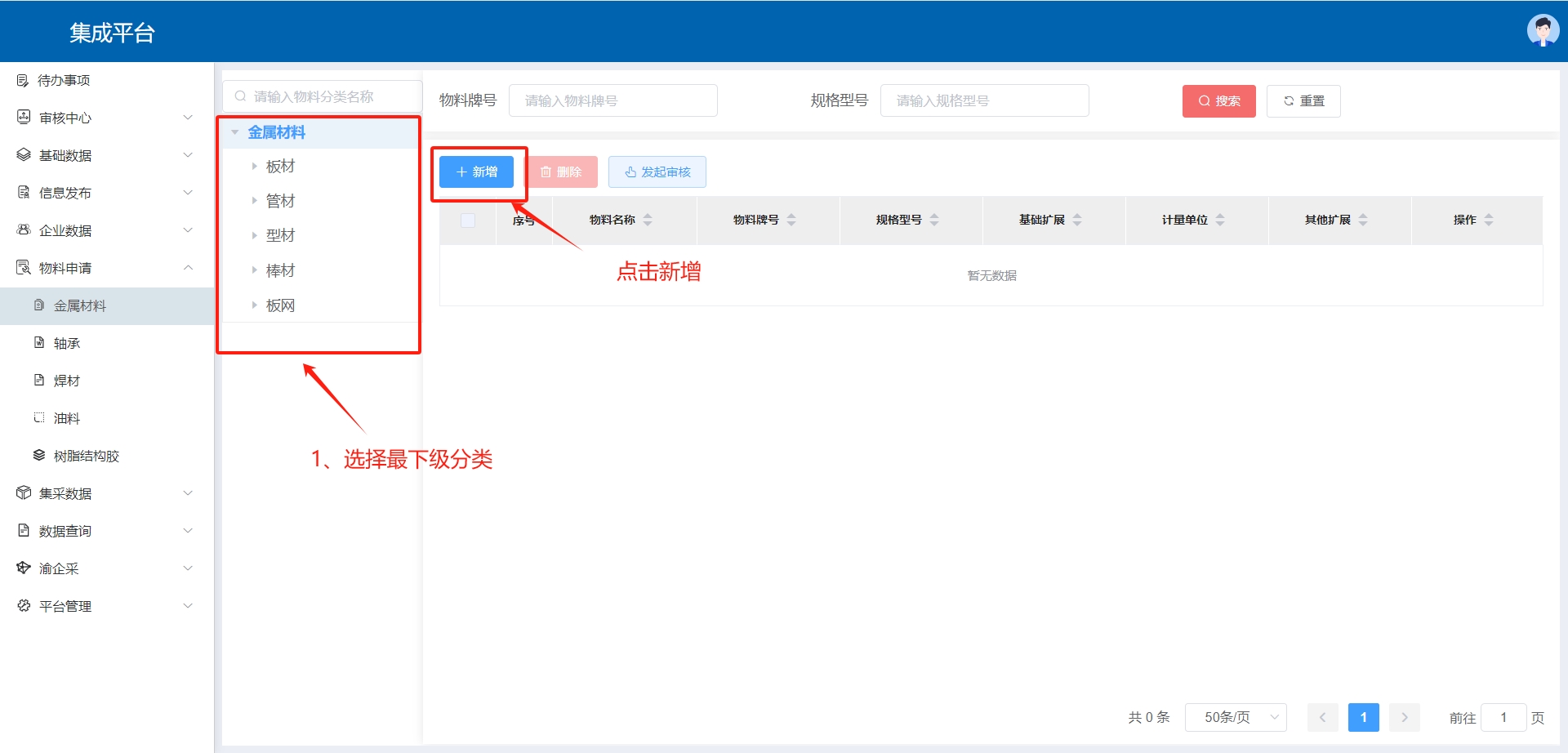Open the 50条/页 page size dropdown

click(x=1235, y=717)
